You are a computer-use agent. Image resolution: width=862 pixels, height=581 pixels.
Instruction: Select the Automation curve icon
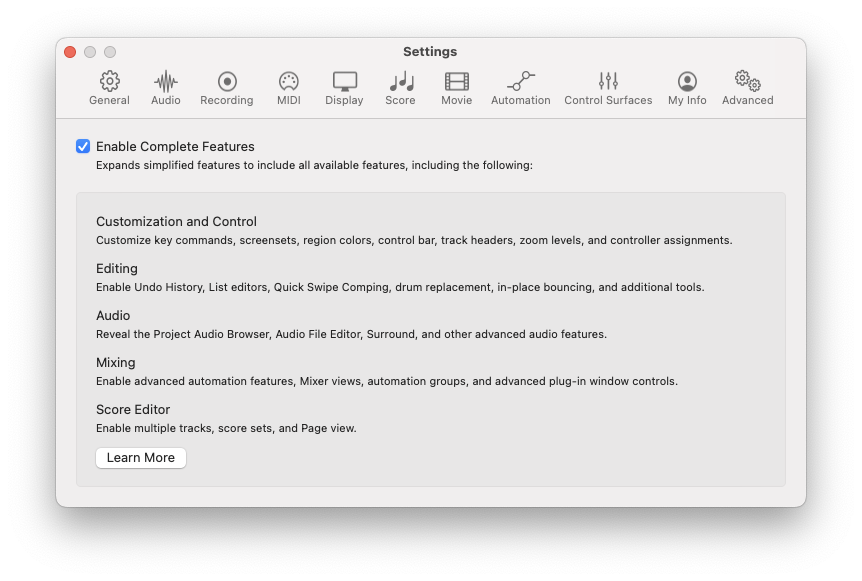pos(520,82)
